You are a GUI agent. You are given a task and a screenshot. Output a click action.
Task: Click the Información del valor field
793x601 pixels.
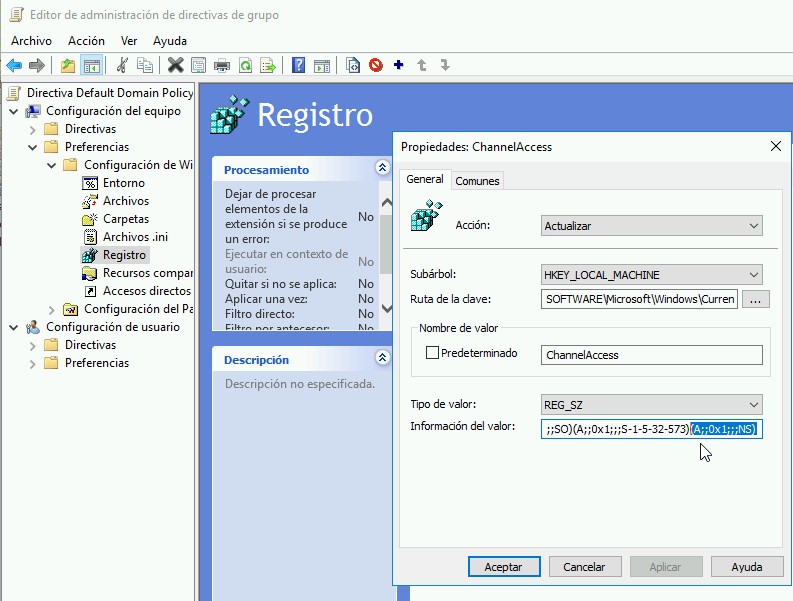click(651, 429)
